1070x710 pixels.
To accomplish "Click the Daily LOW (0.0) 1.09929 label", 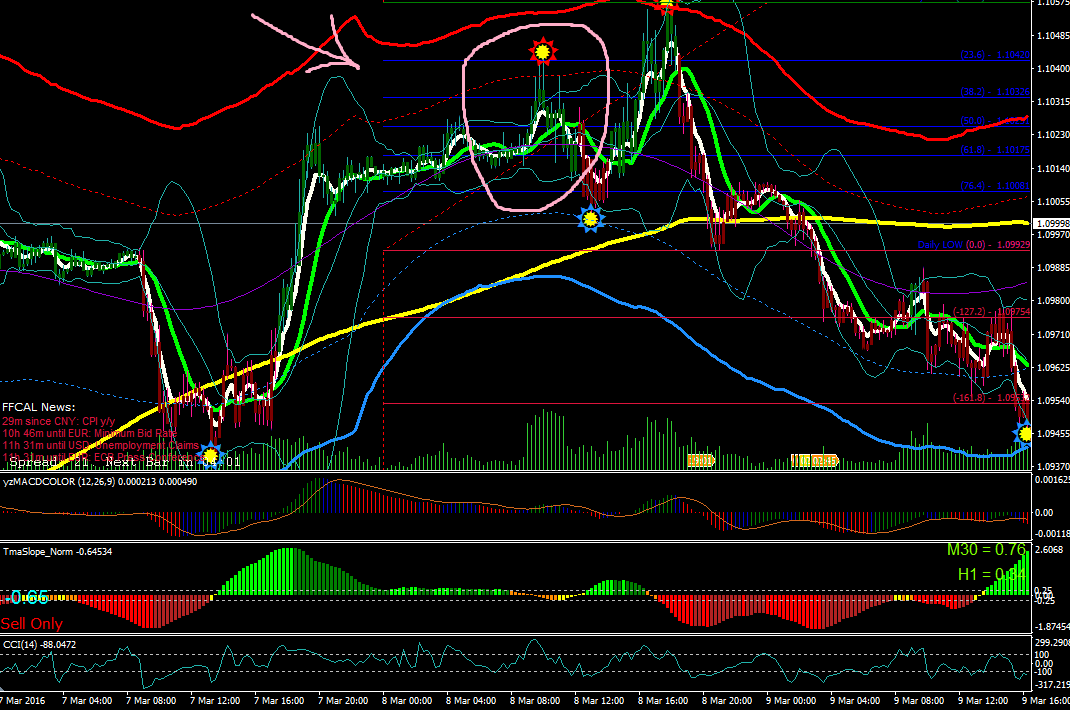I will pos(973,244).
